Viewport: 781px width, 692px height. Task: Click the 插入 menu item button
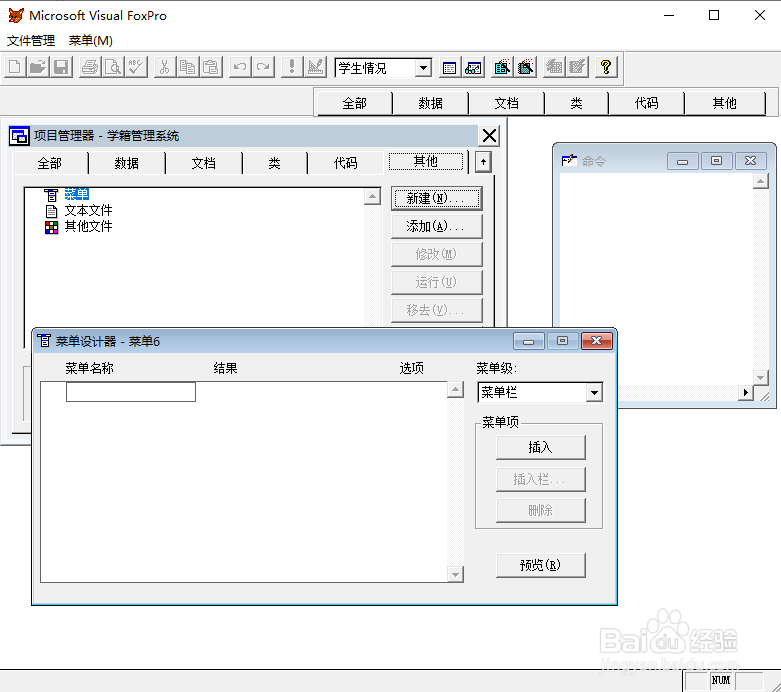click(x=540, y=447)
